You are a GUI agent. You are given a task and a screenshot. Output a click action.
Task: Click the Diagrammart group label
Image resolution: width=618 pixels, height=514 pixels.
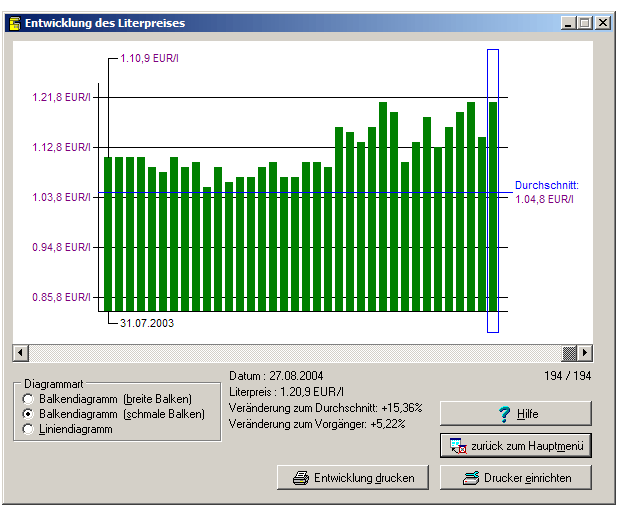pos(54,384)
